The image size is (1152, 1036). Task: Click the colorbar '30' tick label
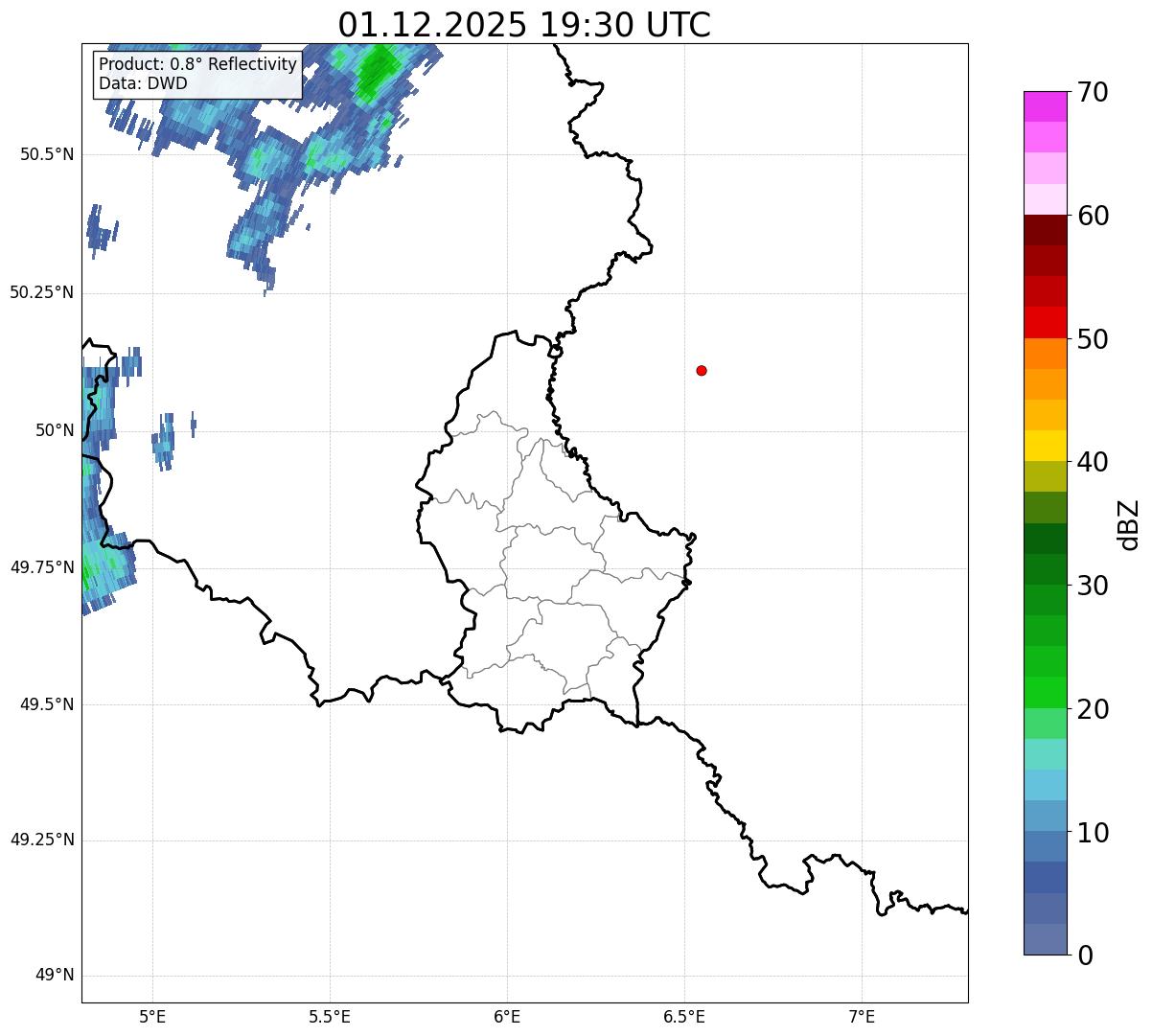click(x=1094, y=586)
